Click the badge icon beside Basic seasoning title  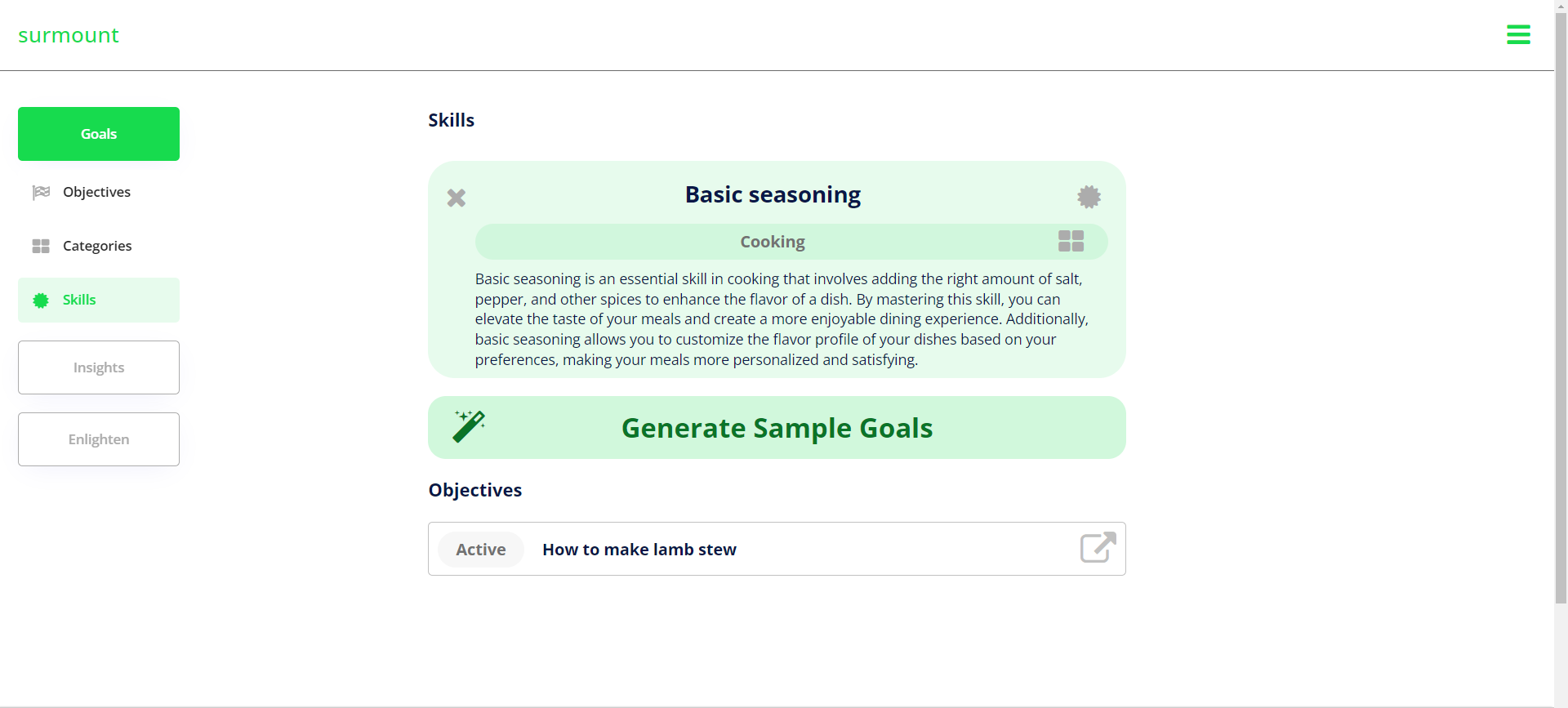1089,197
